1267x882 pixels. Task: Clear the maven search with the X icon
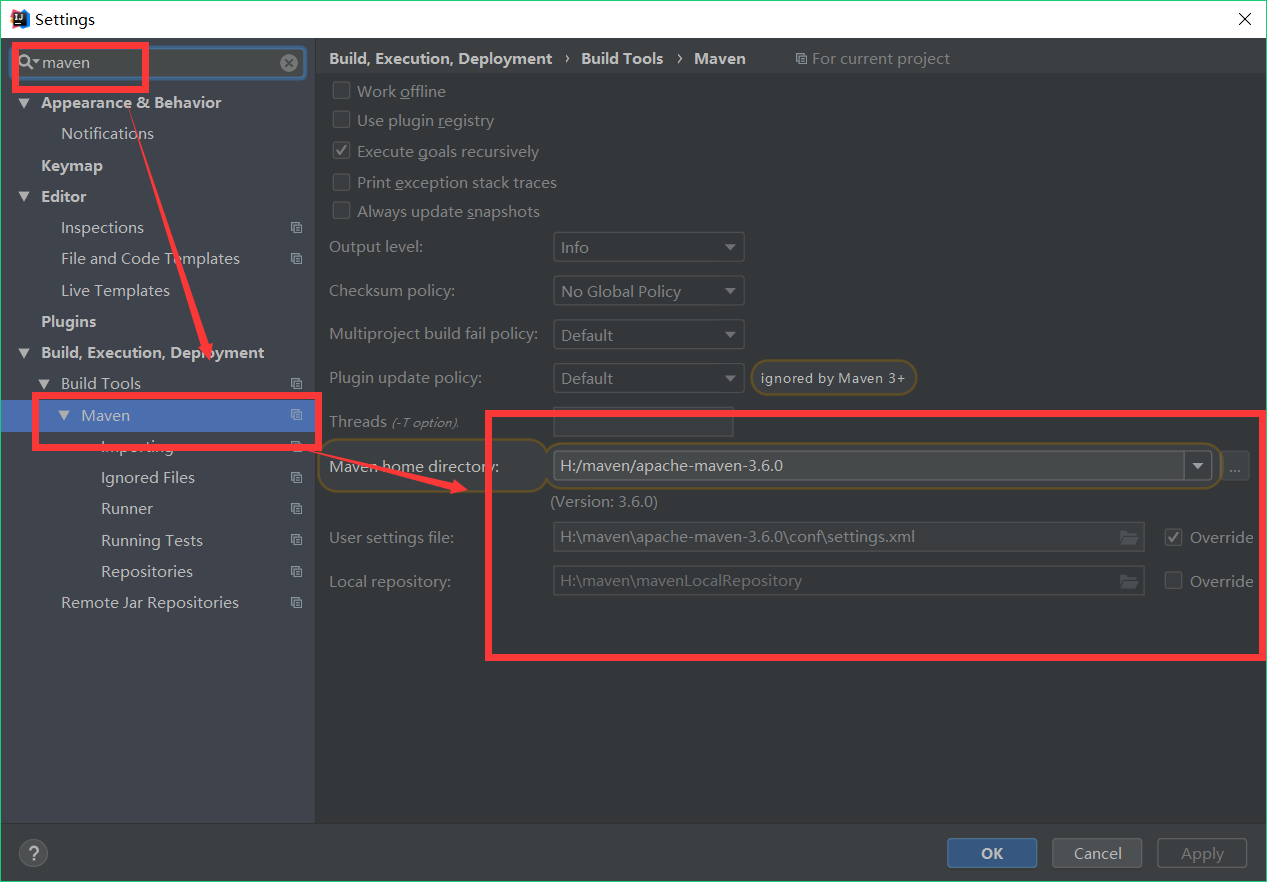click(x=289, y=63)
